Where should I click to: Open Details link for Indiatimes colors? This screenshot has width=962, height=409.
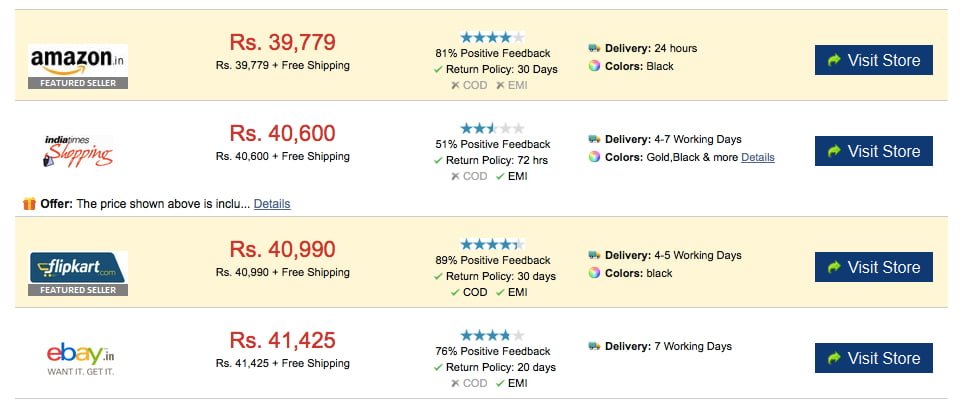tap(758, 157)
